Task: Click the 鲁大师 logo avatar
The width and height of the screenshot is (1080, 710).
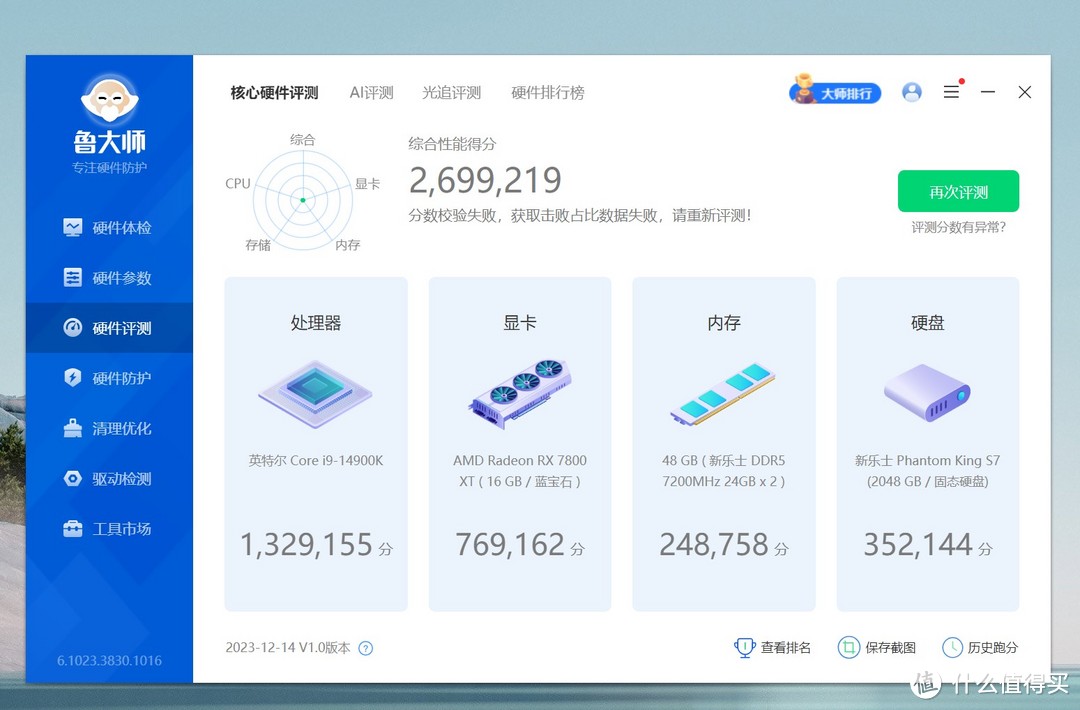Action: tap(110, 101)
